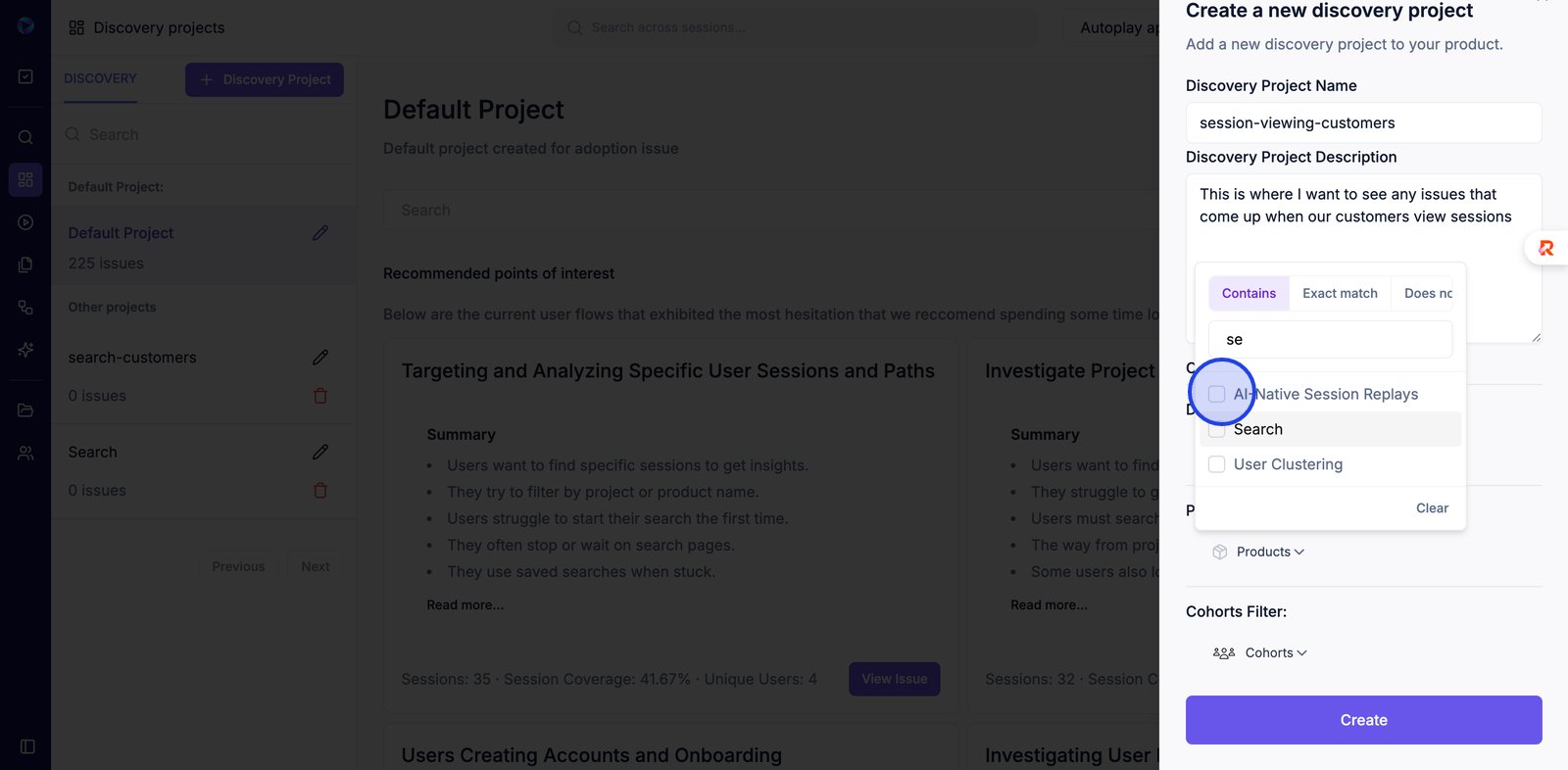Switch to the Exact match tab
Screen dimensions: 1568x770
[1340, 293]
